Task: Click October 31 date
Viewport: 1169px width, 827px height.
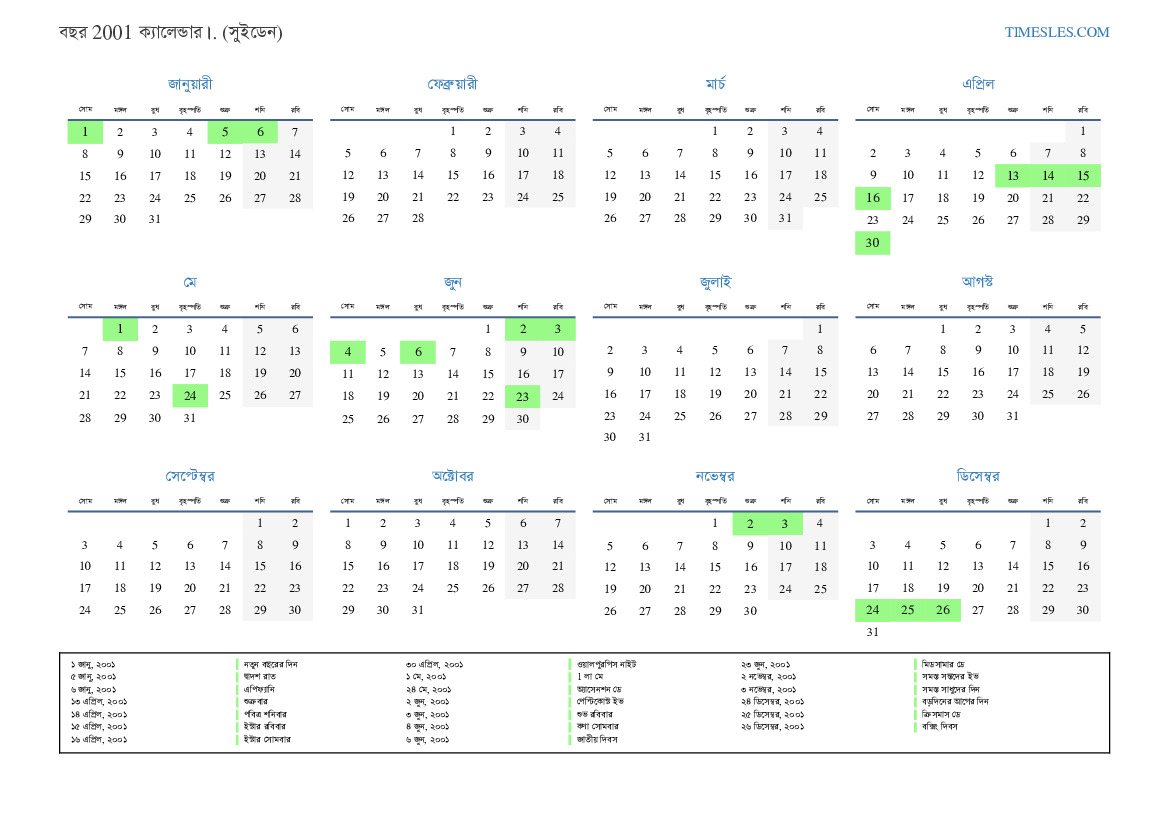Action: 418,610
